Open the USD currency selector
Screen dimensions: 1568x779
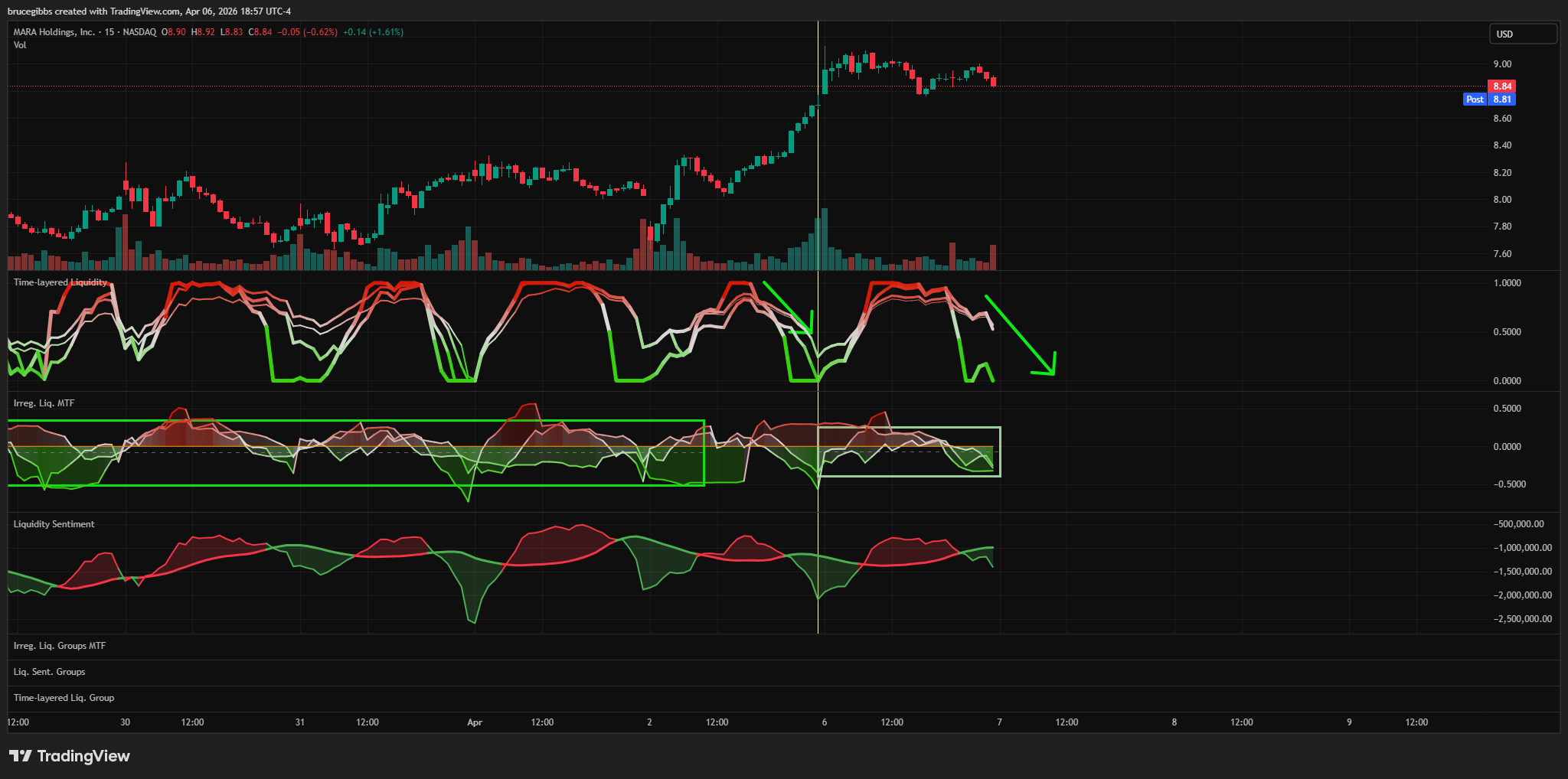(1522, 34)
